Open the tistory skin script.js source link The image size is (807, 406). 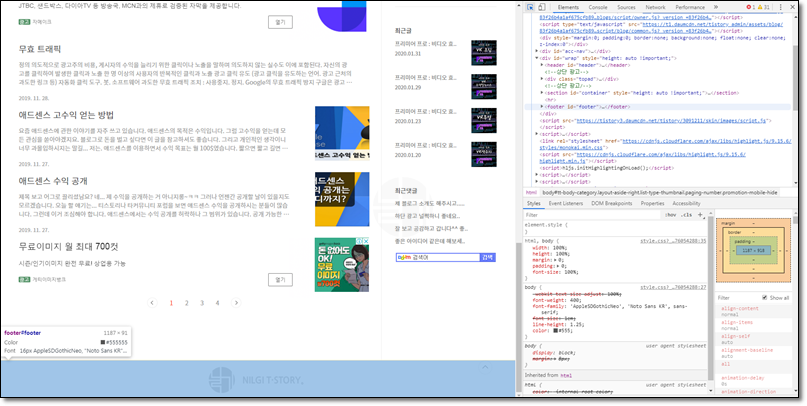[671, 120]
